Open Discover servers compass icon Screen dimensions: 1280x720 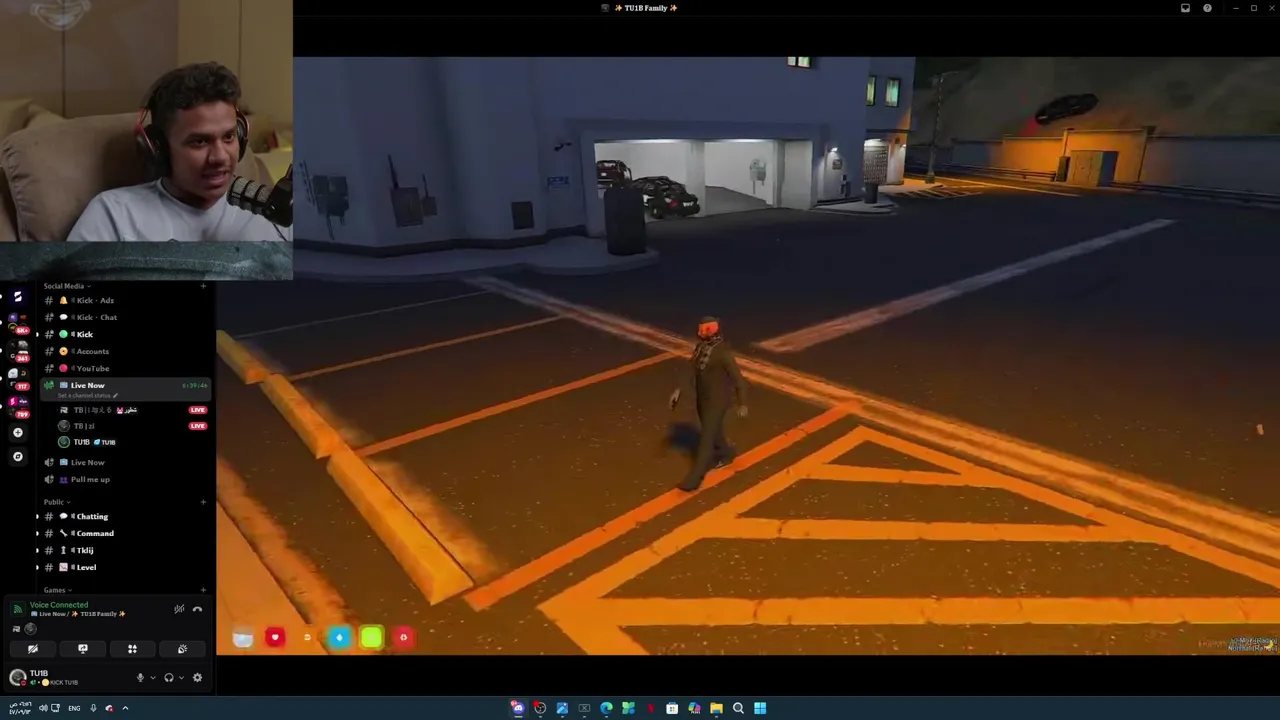[x=17, y=456]
